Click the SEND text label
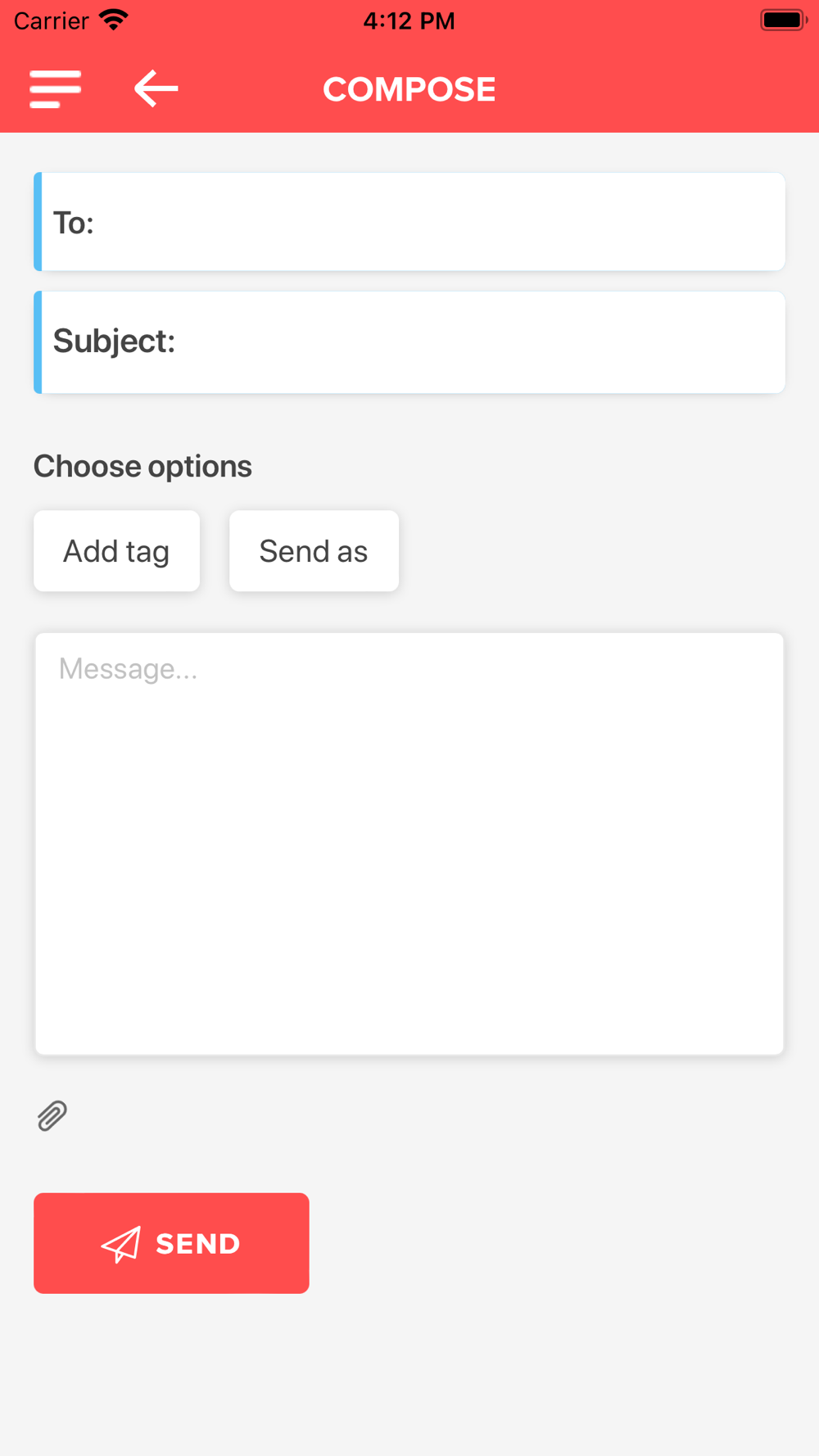This screenshot has height=1456, width=819. [198, 1244]
